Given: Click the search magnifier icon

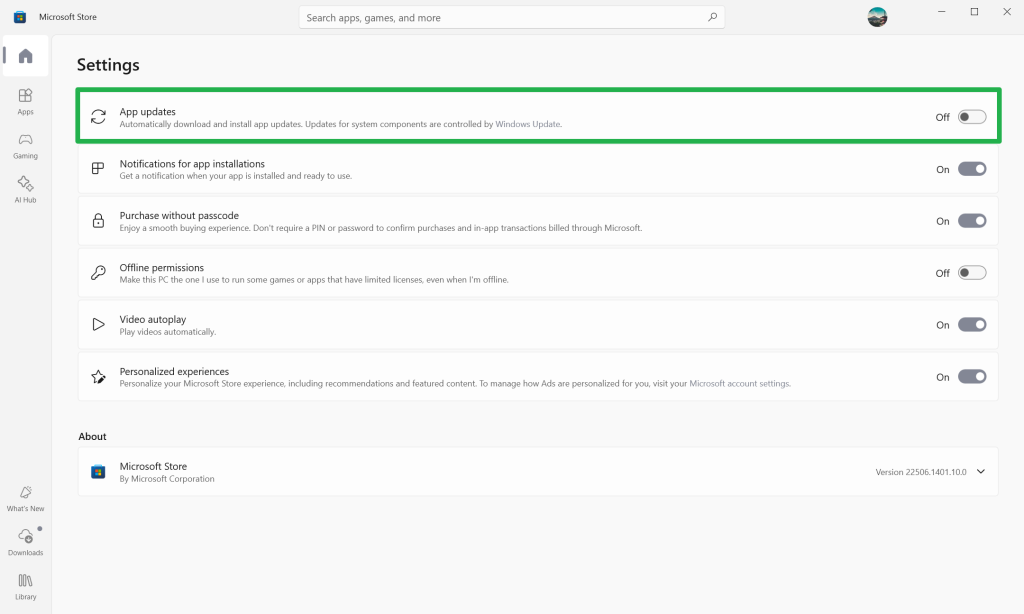Looking at the screenshot, I should click(x=712, y=18).
